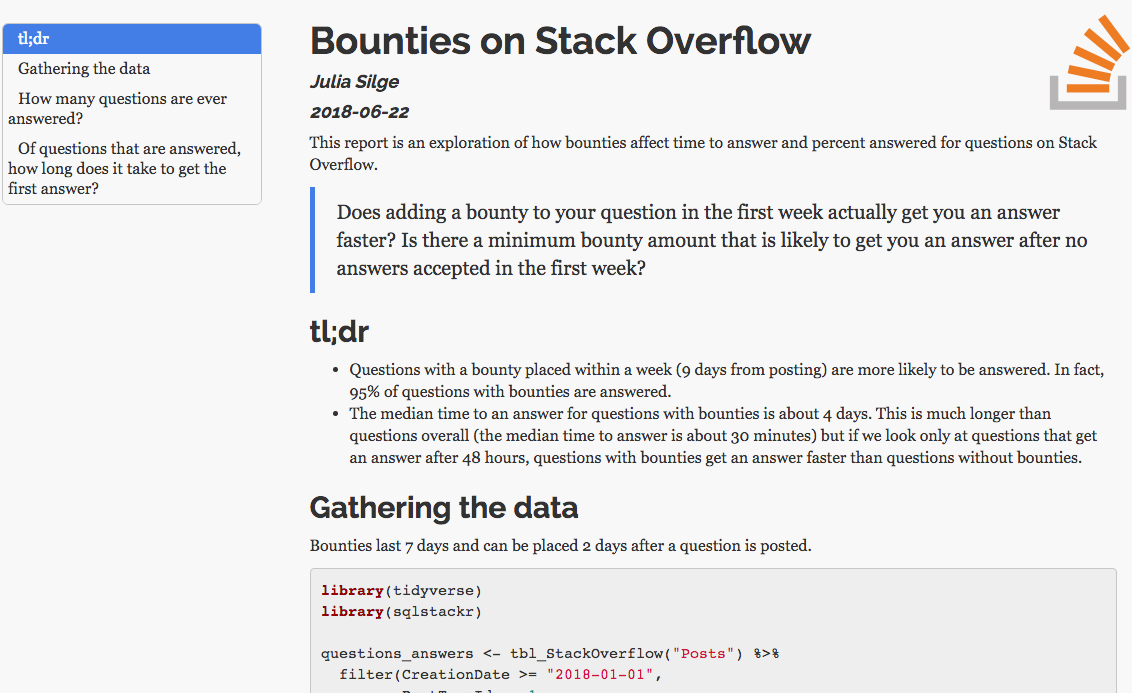The height and width of the screenshot is (693, 1132).
Task: Open 'How many questions are ever answered?' section
Action: [x=121, y=108]
